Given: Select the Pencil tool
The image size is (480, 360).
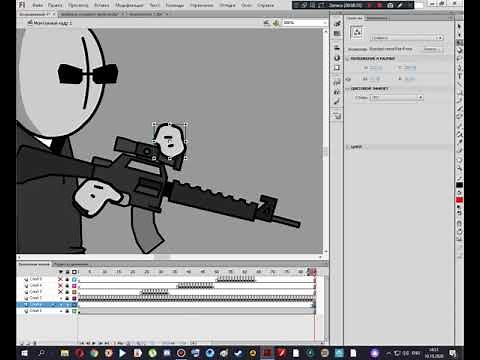Looking at the screenshot, I should 459,101.
